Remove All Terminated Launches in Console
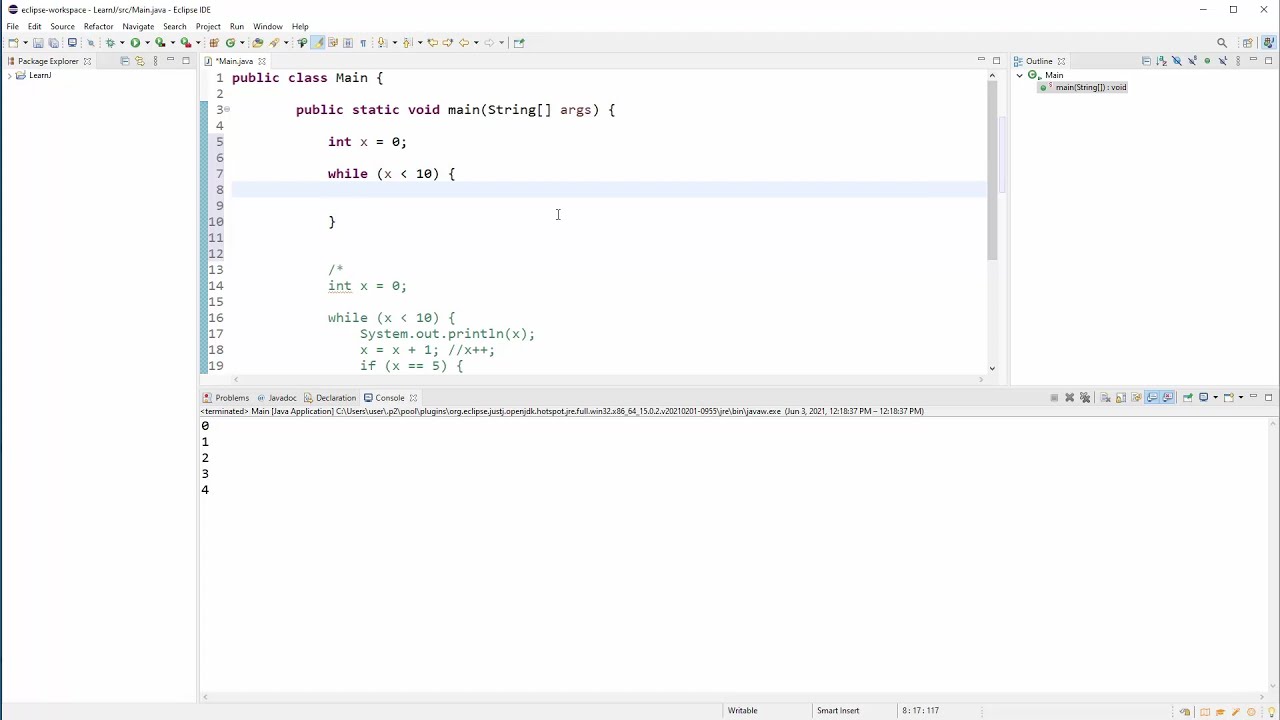The width and height of the screenshot is (1280, 720). (1085, 398)
